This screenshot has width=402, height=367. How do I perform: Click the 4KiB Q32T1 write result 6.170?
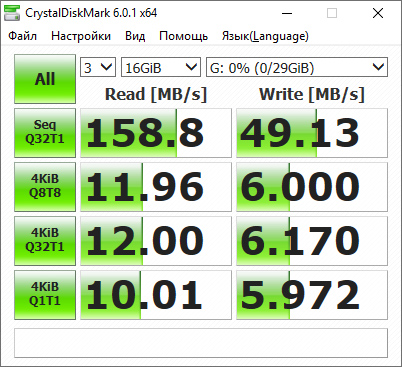(x=312, y=241)
